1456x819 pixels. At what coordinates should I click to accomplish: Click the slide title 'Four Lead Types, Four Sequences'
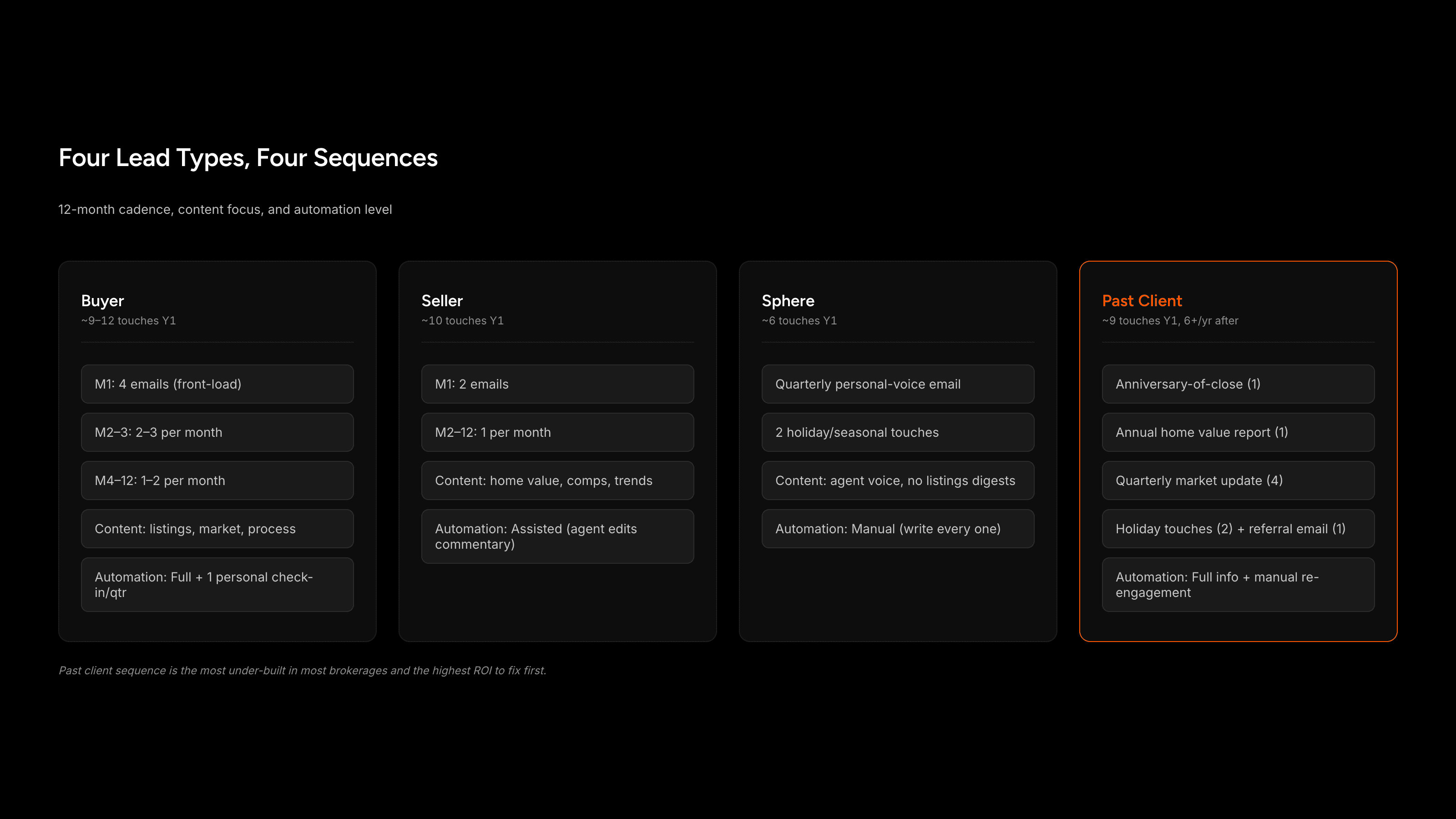click(x=248, y=158)
